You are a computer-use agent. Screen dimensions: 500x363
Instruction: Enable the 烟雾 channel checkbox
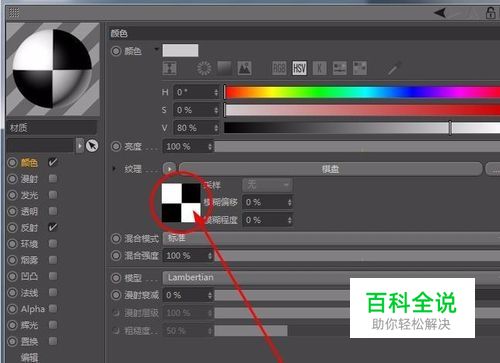(53, 260)
